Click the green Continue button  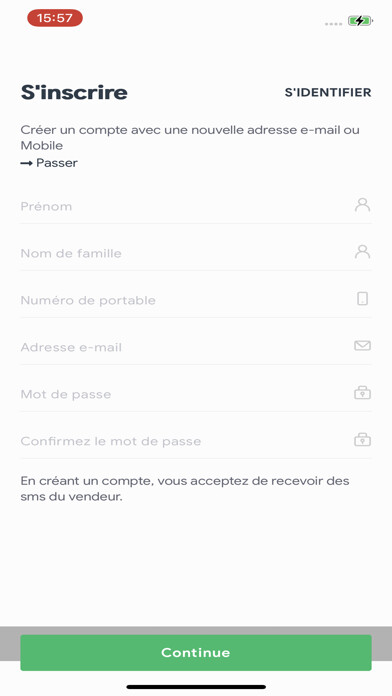tap(196, 652)
